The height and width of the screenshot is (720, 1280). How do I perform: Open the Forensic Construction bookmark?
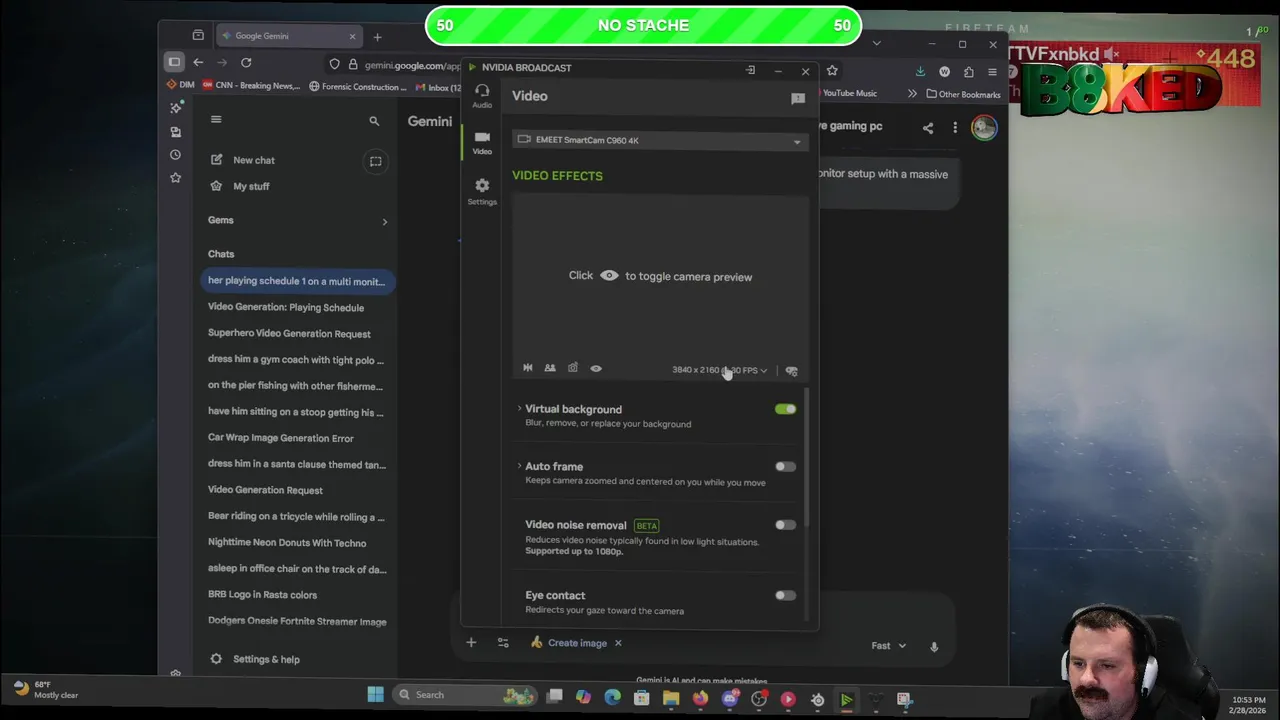coord(357,87)
